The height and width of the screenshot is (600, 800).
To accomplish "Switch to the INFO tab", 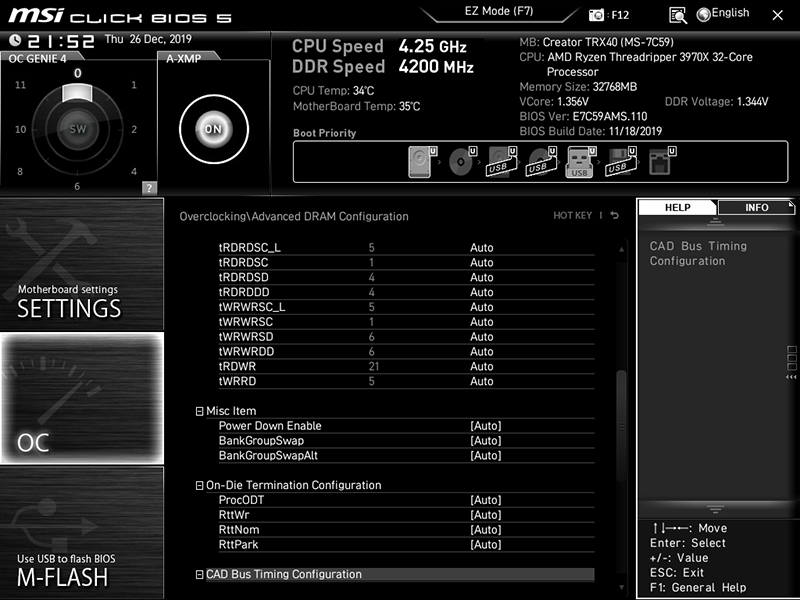I will 756,207.
